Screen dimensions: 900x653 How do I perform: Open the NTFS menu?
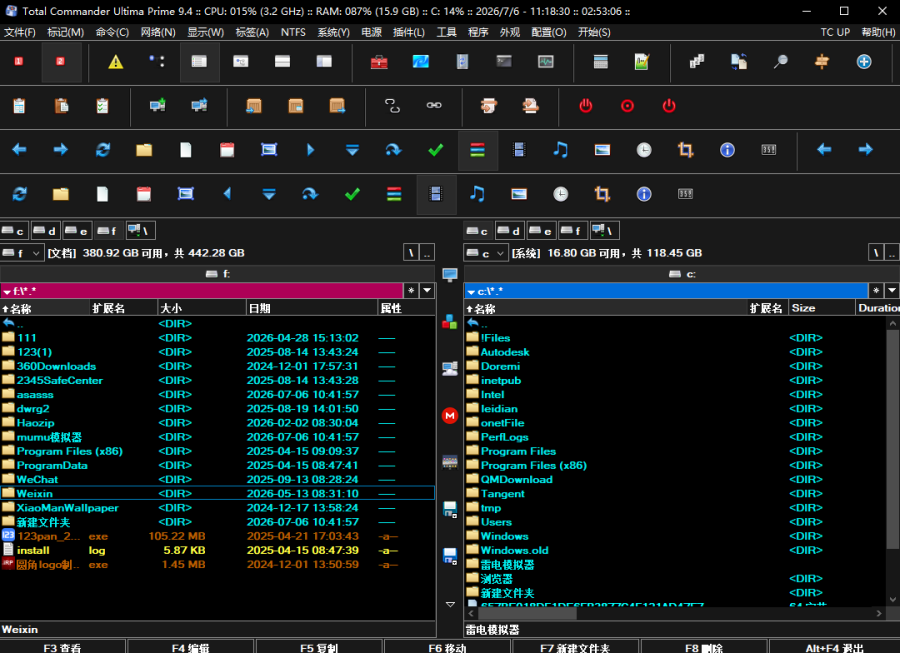pyautogui.click(x=293, y=32)
